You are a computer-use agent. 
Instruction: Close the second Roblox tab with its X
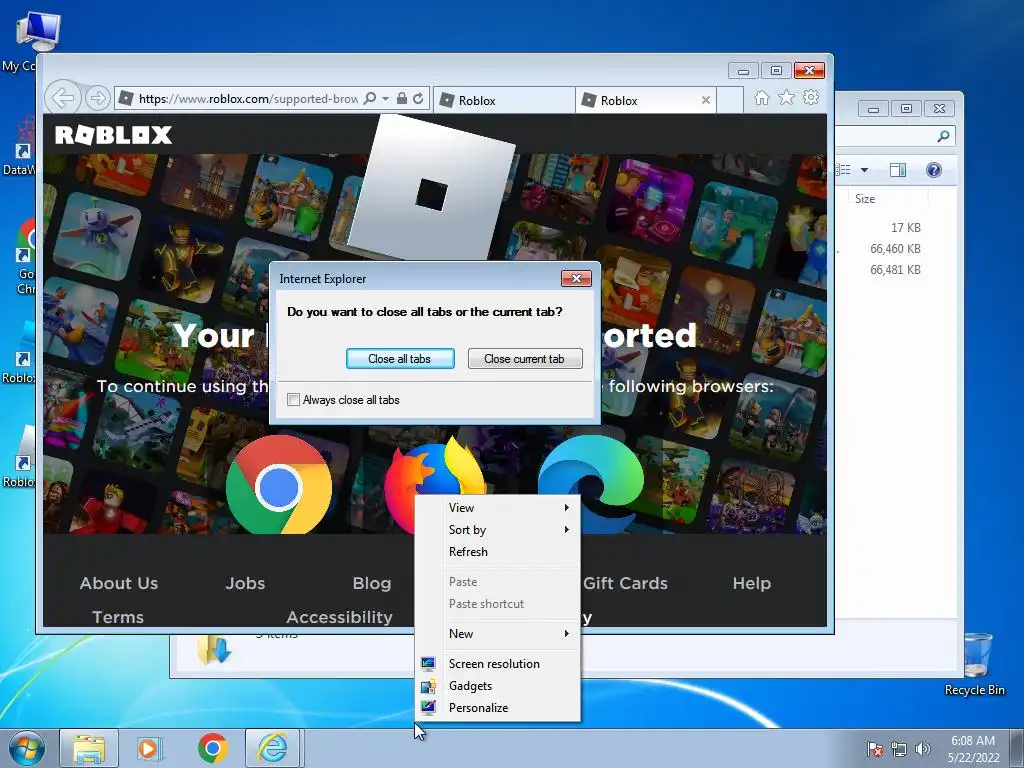[x=706, y=100]
